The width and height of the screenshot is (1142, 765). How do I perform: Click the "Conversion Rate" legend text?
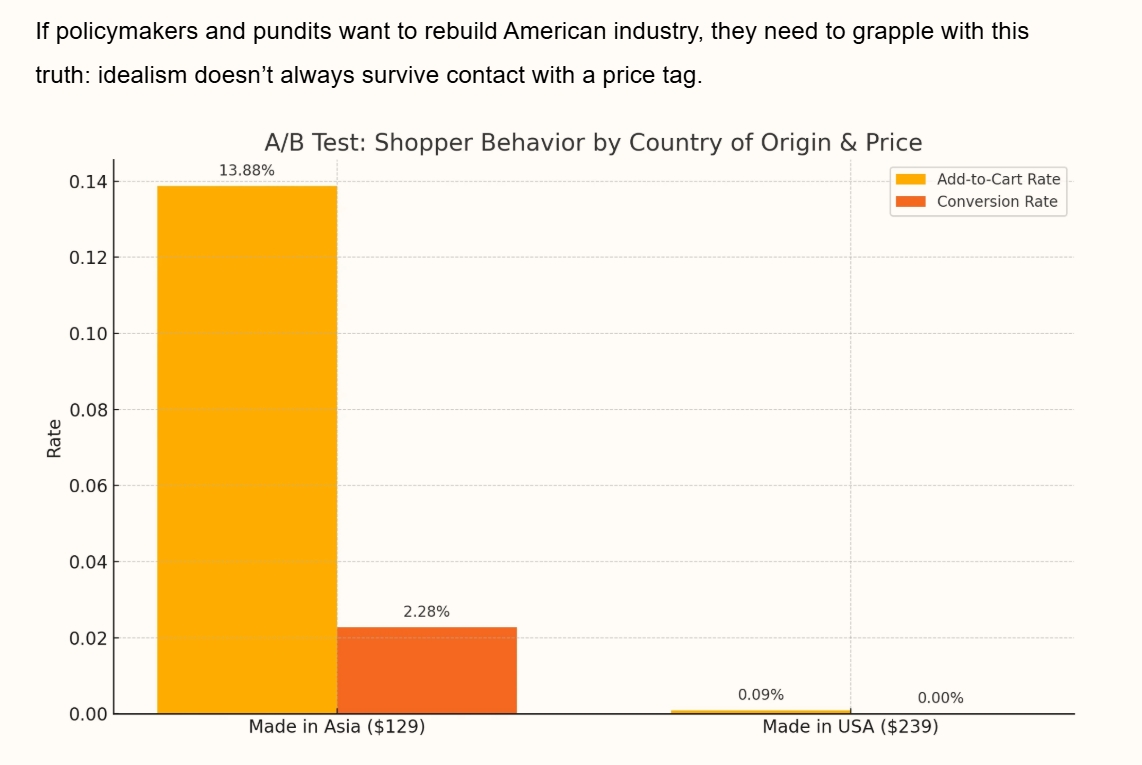tap(996, 202)
